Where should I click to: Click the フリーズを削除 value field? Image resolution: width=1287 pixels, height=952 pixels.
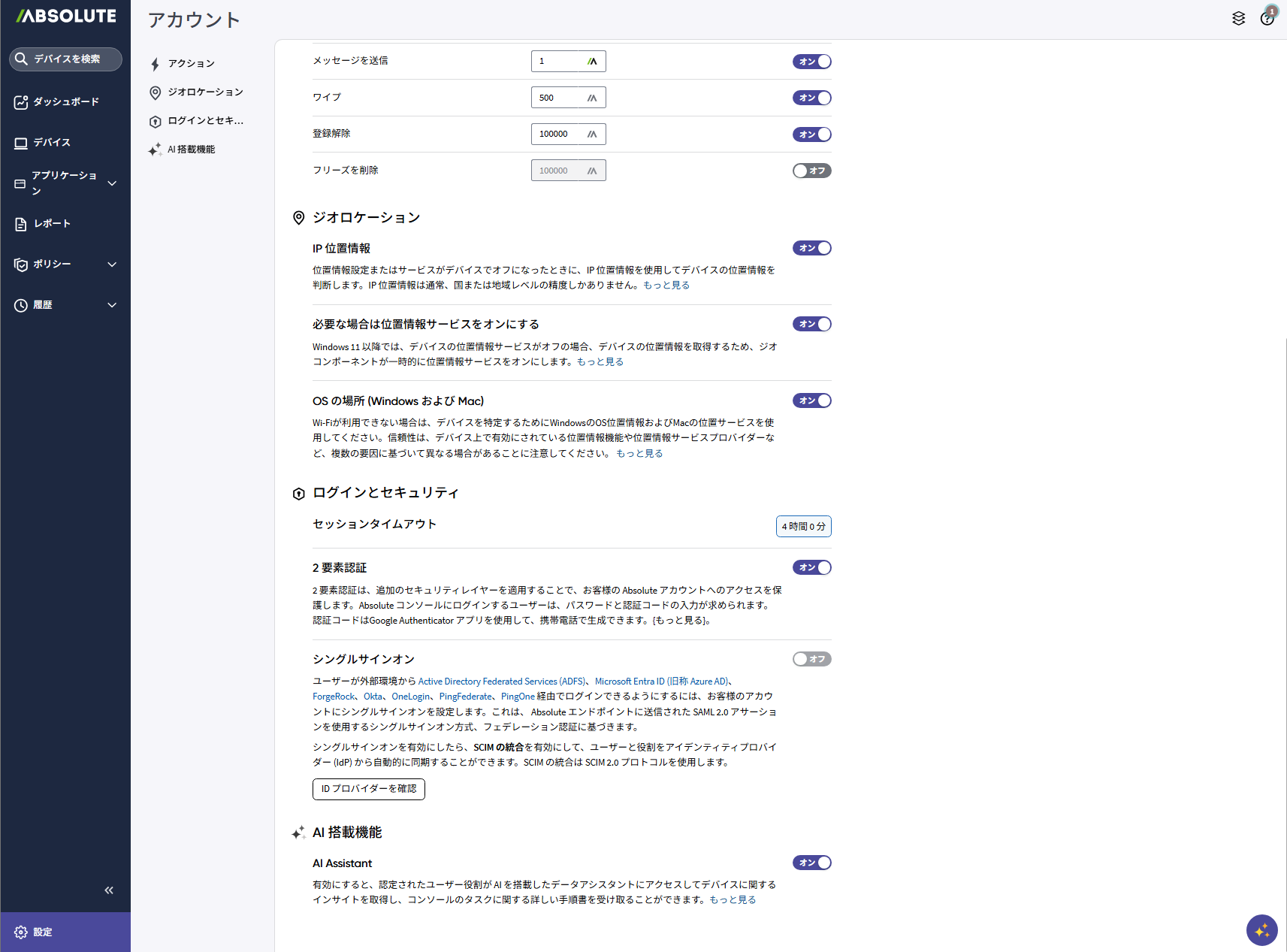(x=568, y=171)
